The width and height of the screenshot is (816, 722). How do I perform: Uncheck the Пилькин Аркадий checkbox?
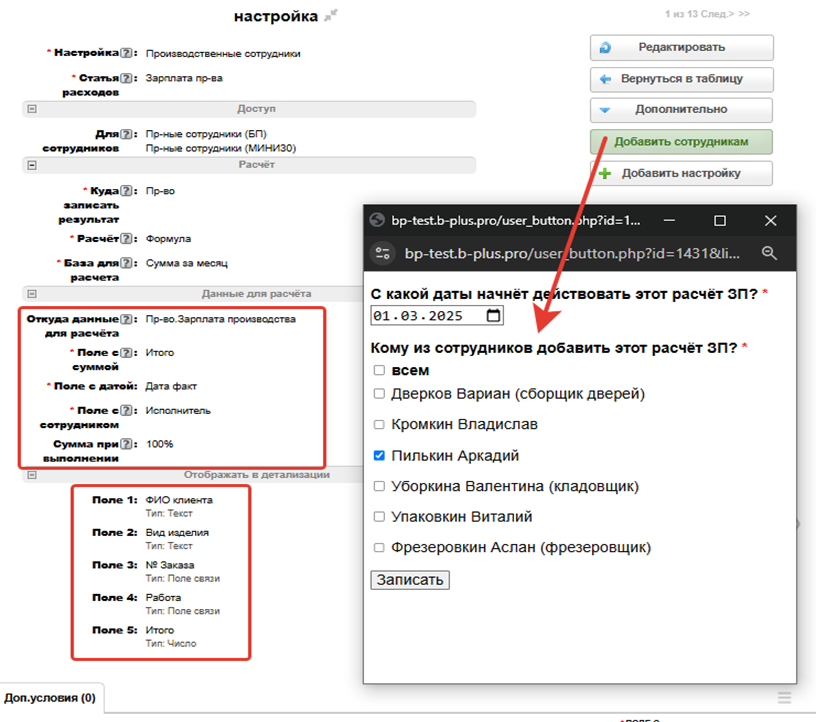pyautogui.click(x=379, y=455)
